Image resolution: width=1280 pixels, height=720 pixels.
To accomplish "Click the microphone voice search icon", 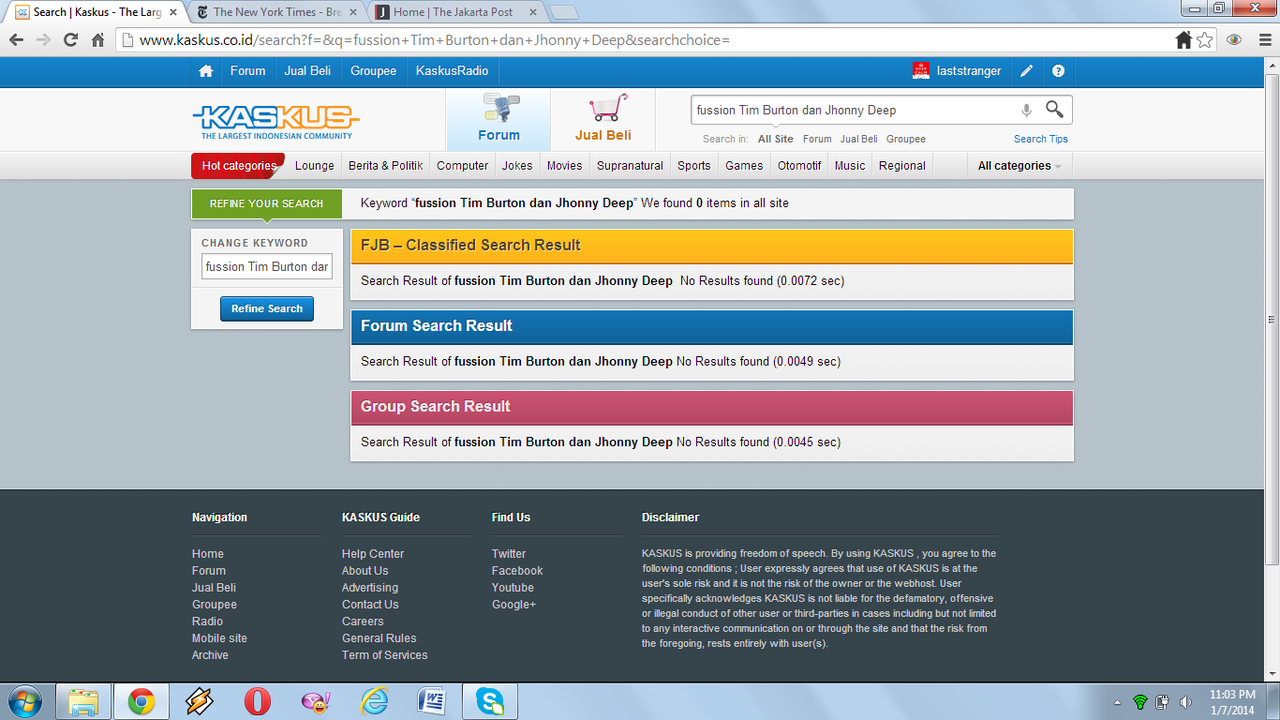I will coord(1026,110).
